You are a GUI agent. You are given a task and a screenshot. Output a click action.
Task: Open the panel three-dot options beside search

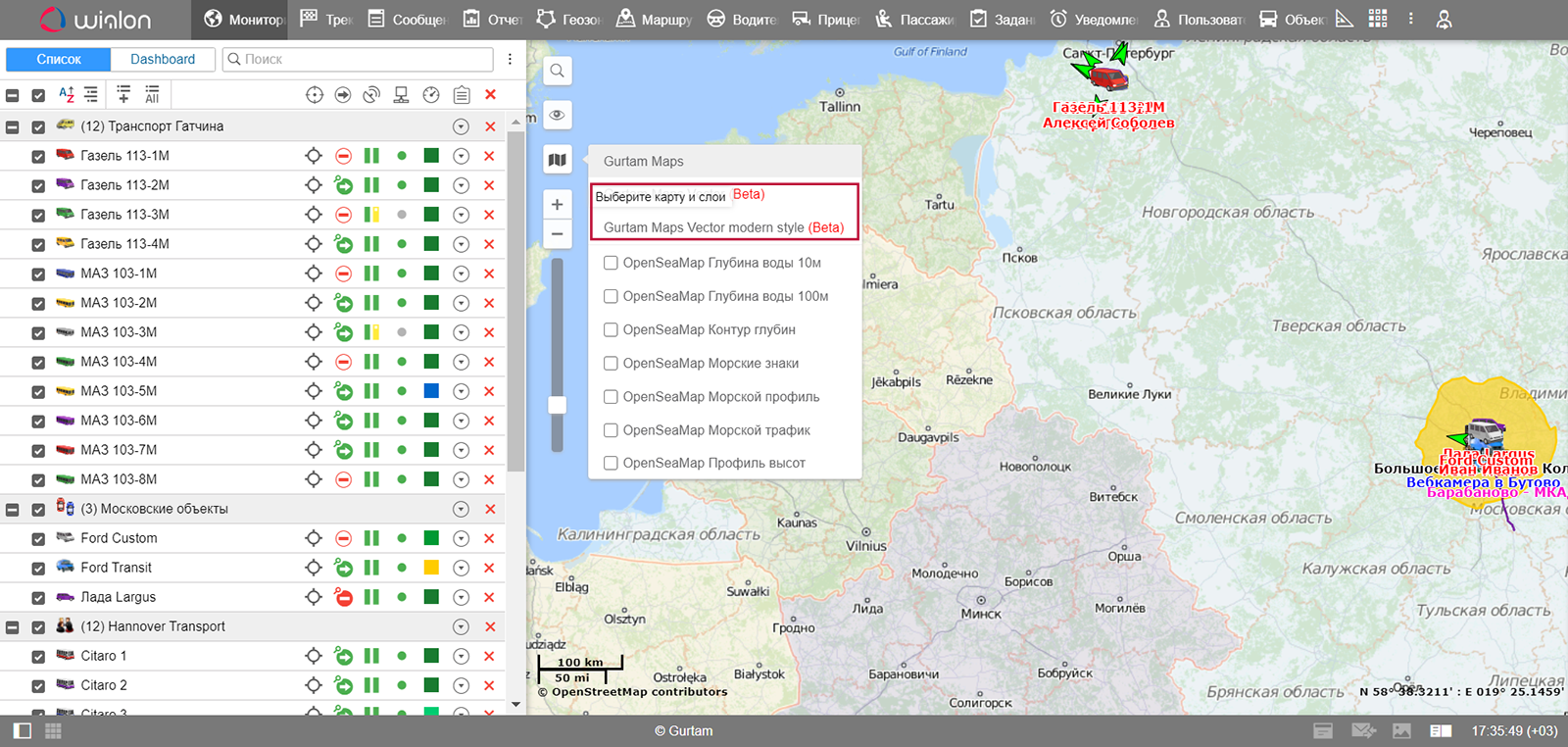click(x=510, y=59)
